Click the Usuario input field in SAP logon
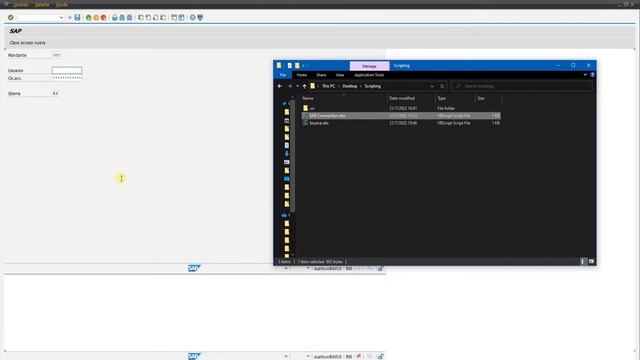 pyautogui.click(x=67, y=71)
